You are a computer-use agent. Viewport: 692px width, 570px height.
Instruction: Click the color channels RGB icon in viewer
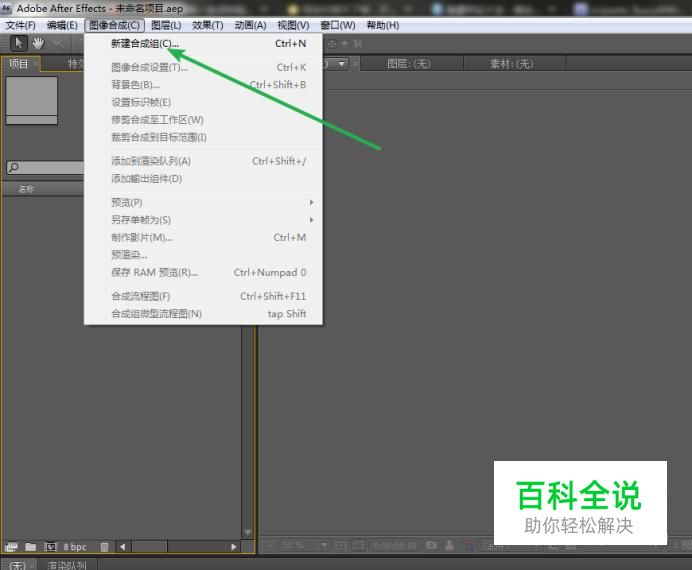[467, 546]
